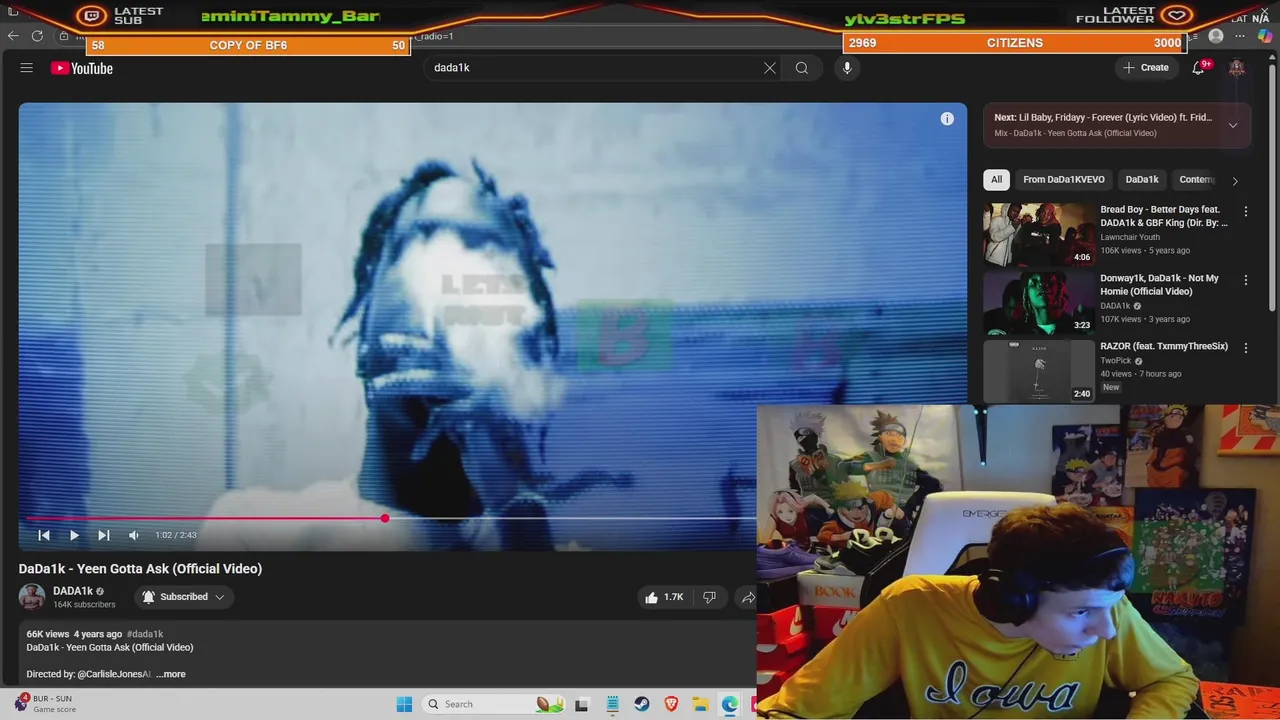Select the DaDa1k filter chip
1280x720 pixels.
[1142, 180]
